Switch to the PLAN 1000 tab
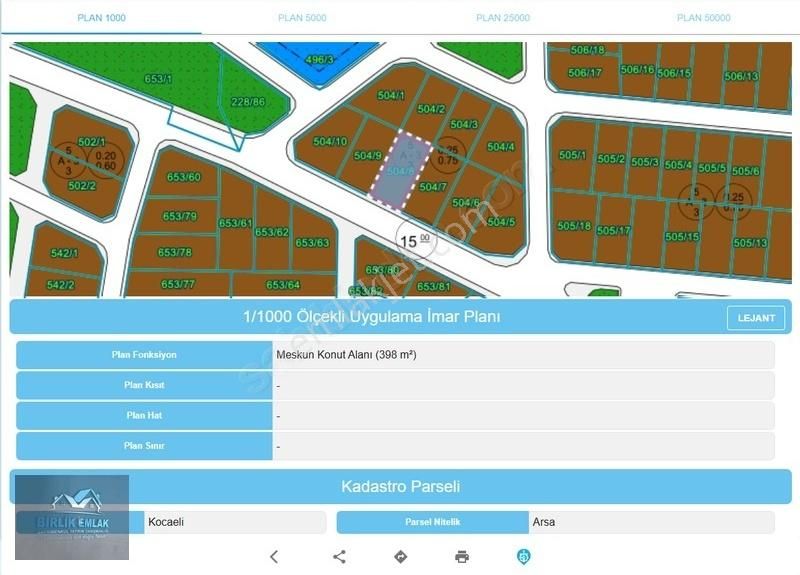 click(x=102, y=18)
